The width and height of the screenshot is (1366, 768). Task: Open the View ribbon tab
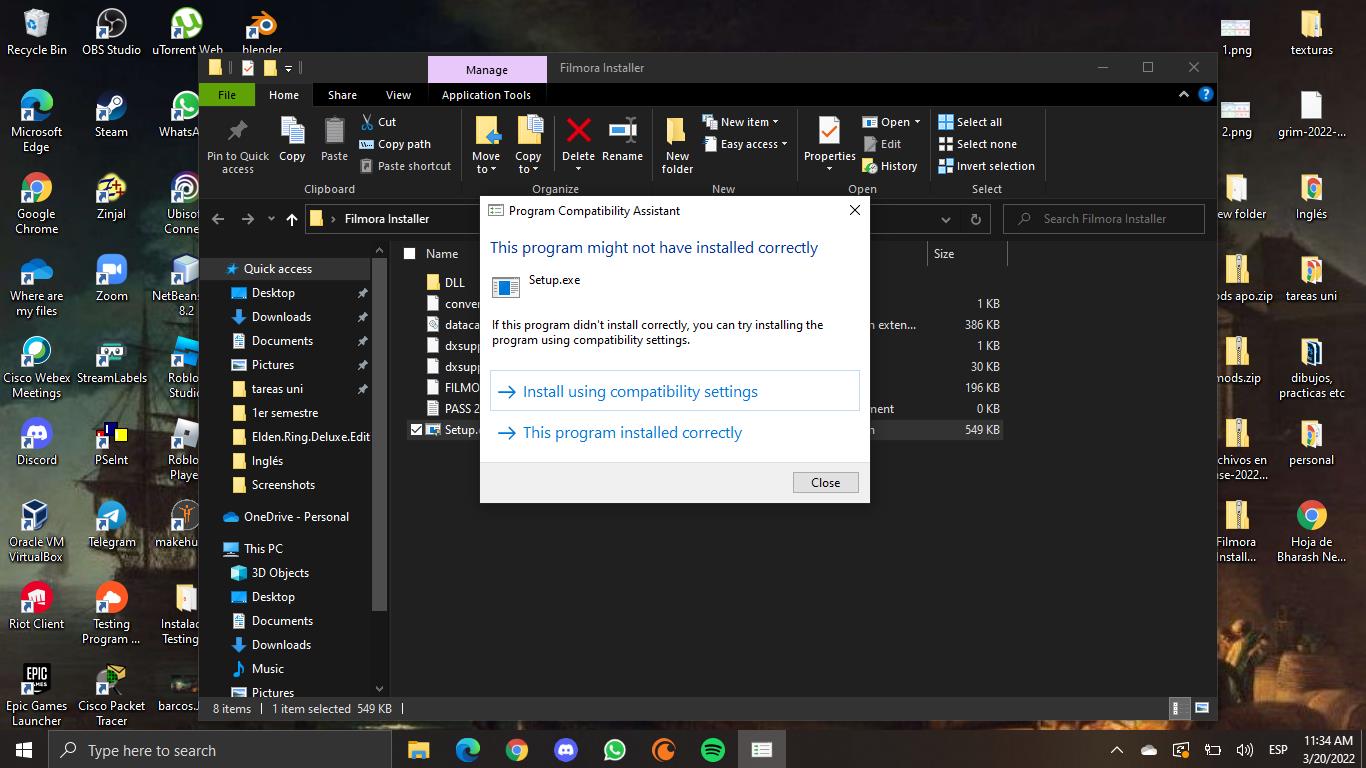[x=398, y=95]
